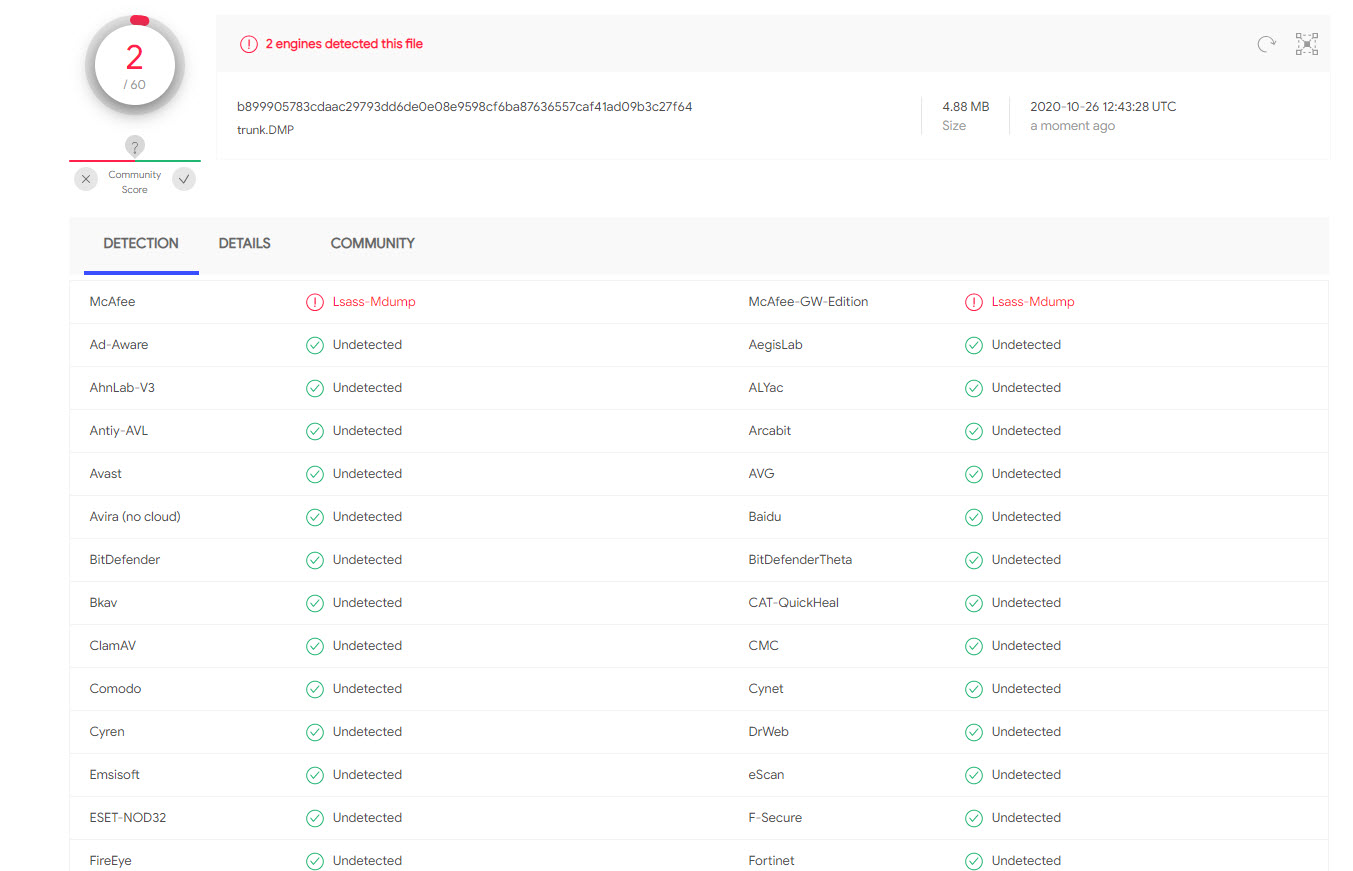Click the AhnLab-V3 engine name
This screenshot has width=1353, height=871.
pos(122,388)
